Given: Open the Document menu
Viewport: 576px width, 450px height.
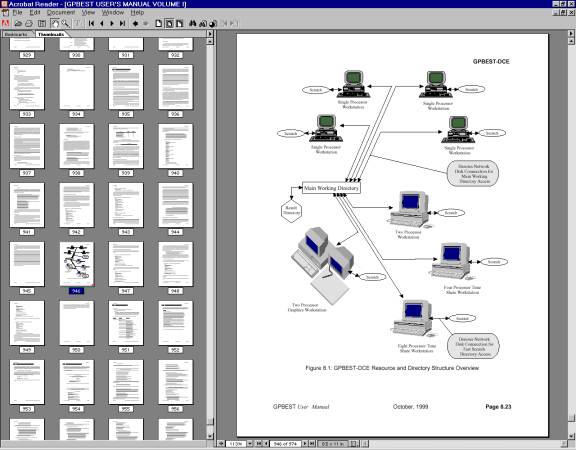Looking at the screenshot, I should (x=61, y=12).
